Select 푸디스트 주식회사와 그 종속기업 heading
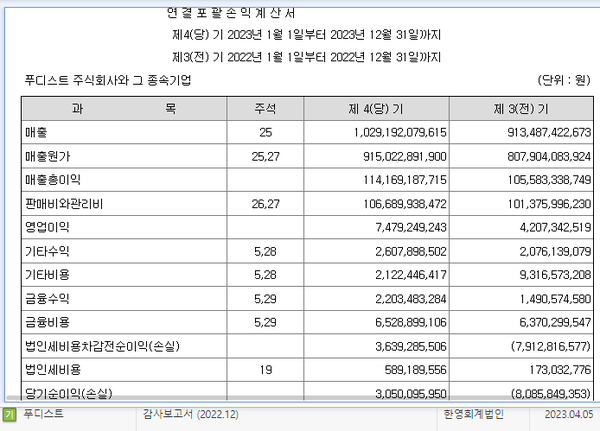 coord(108,80)
